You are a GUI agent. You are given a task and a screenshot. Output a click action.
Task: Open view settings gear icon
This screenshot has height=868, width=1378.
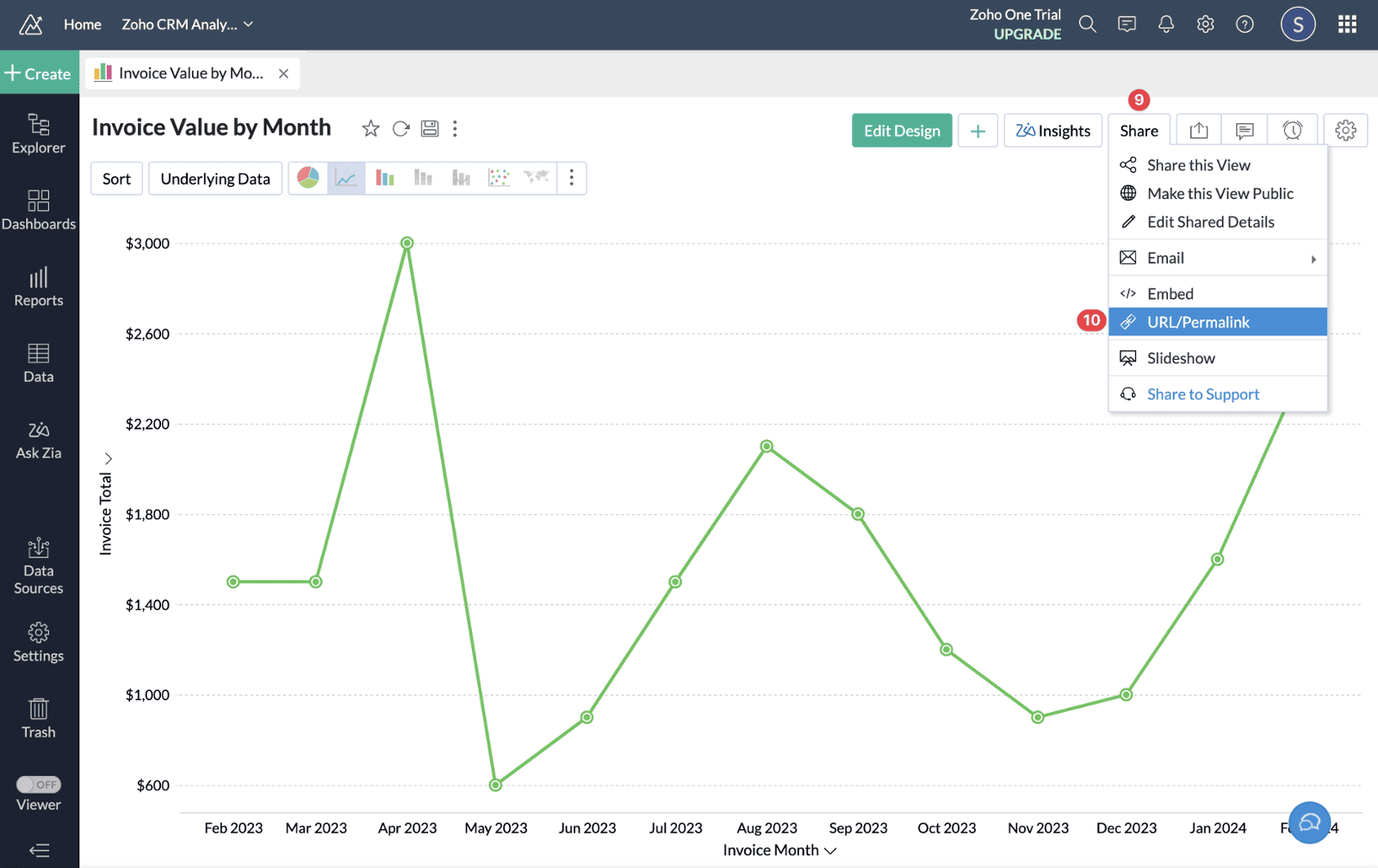point(1345,131)
